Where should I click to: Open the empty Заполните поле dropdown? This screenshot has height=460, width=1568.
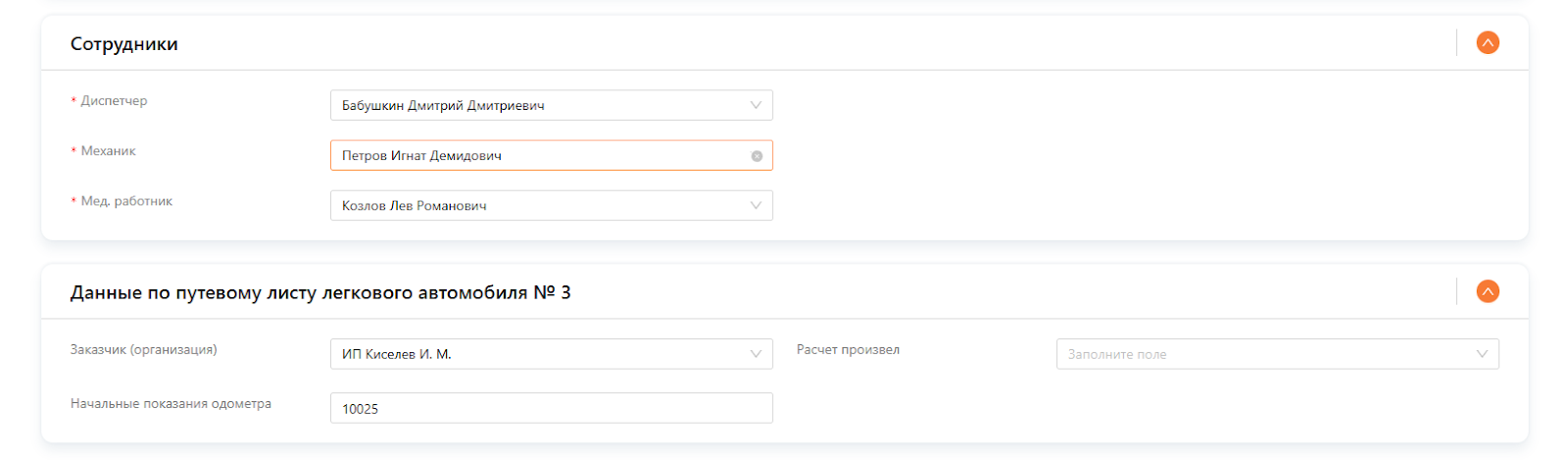click(x=1264, y=354)
